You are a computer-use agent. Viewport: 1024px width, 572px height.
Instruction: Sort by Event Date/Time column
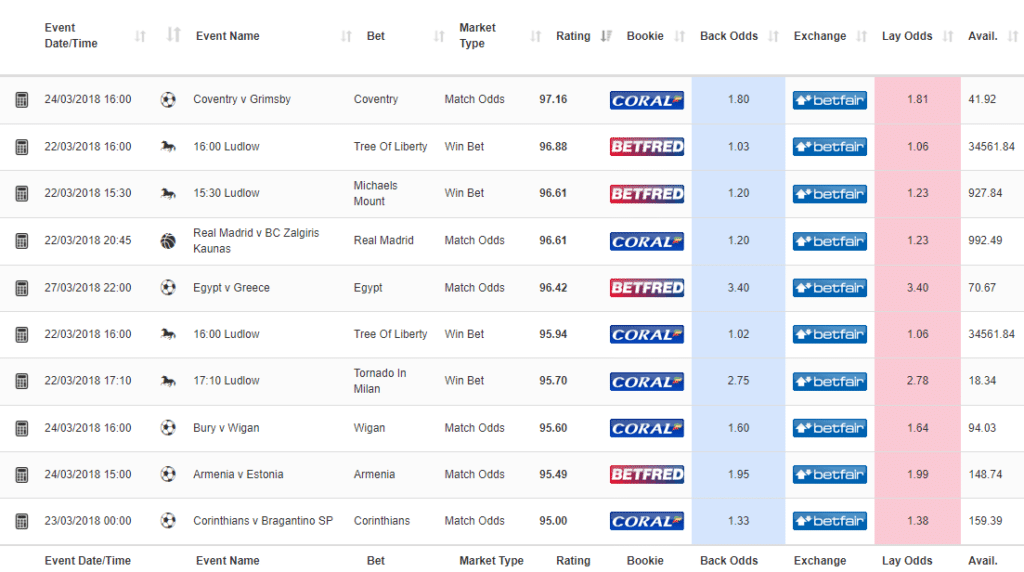pos(140,36)
